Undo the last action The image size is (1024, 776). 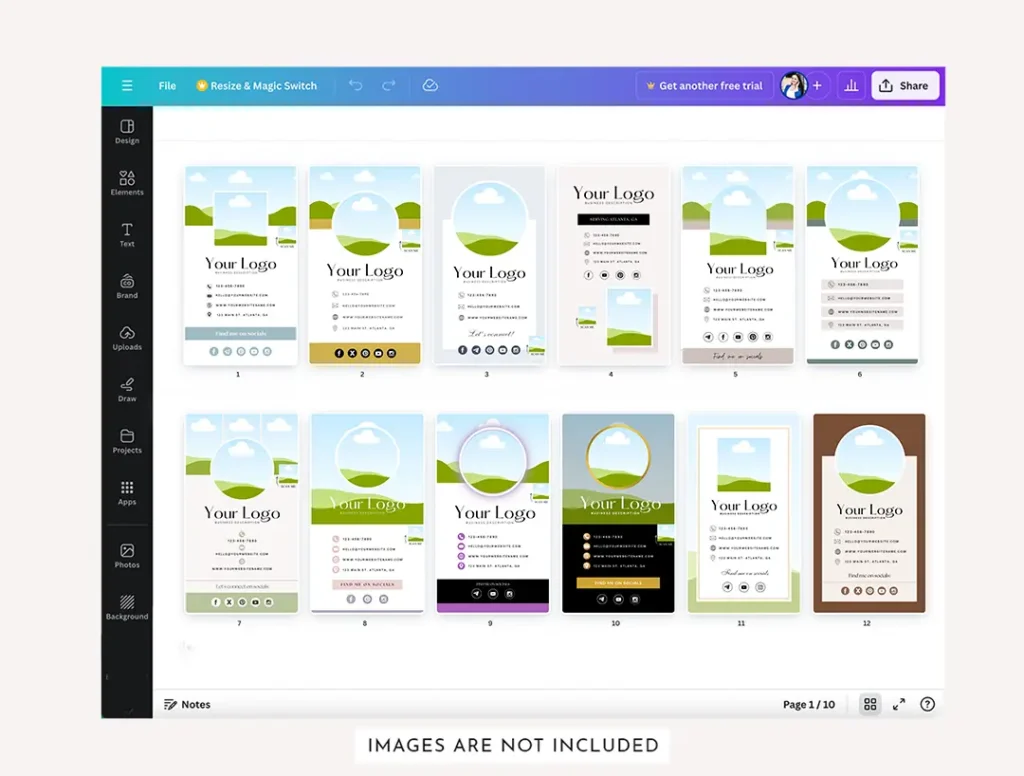point(355,86)
